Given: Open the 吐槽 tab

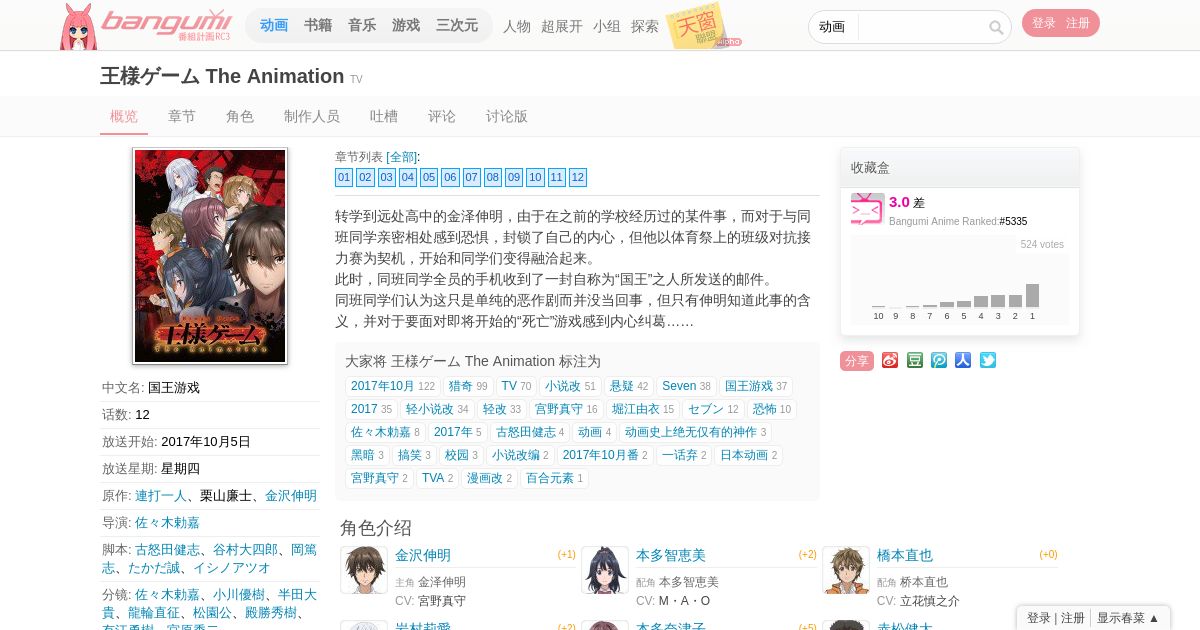Looking at the screenshot, I should [x=384, y=116].
